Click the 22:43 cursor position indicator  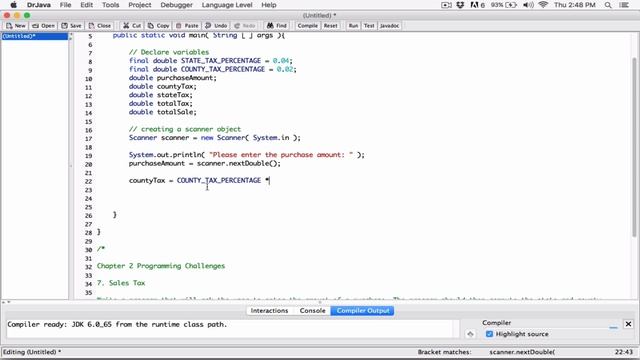[623, 352]
